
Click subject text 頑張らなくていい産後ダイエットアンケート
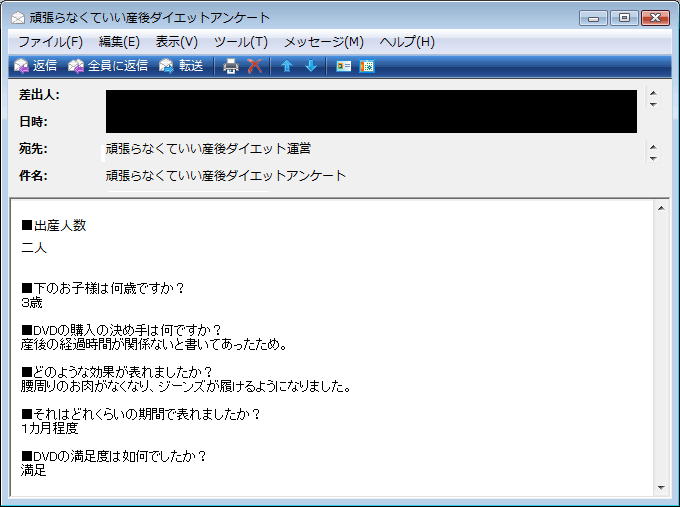226,176
